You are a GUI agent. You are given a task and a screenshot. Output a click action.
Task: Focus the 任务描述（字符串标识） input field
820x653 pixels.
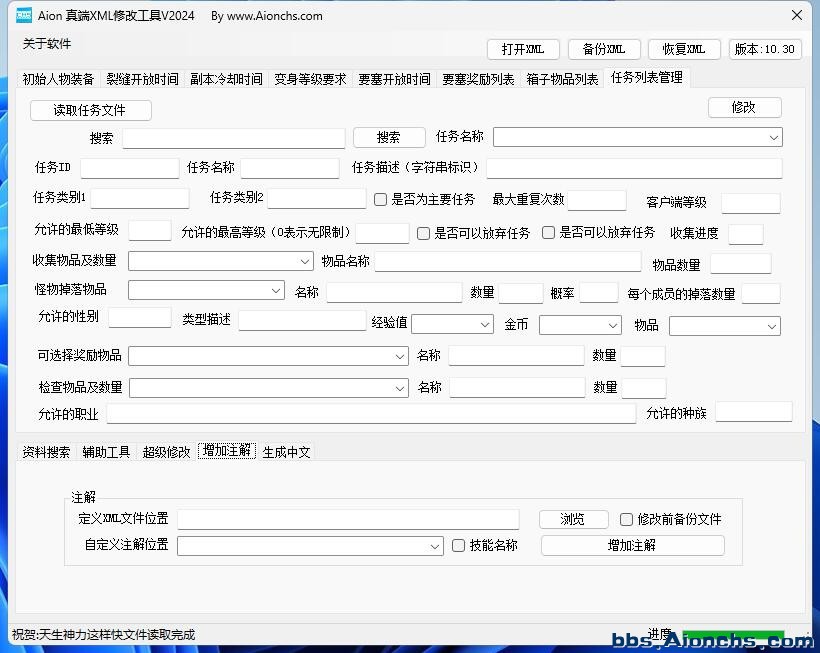click(634, 168)
